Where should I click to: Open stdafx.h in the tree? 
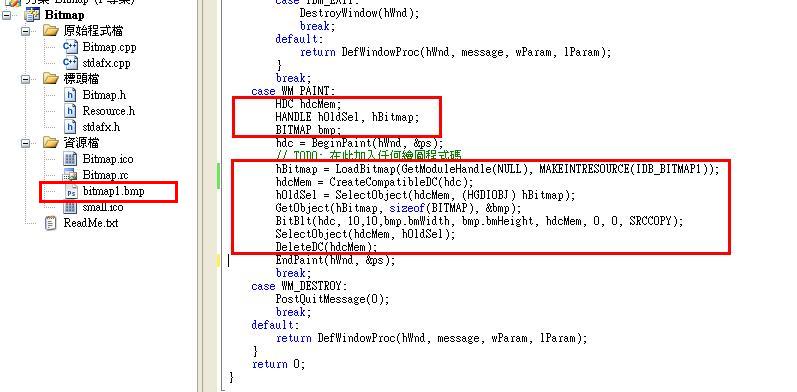pos(101,127)
